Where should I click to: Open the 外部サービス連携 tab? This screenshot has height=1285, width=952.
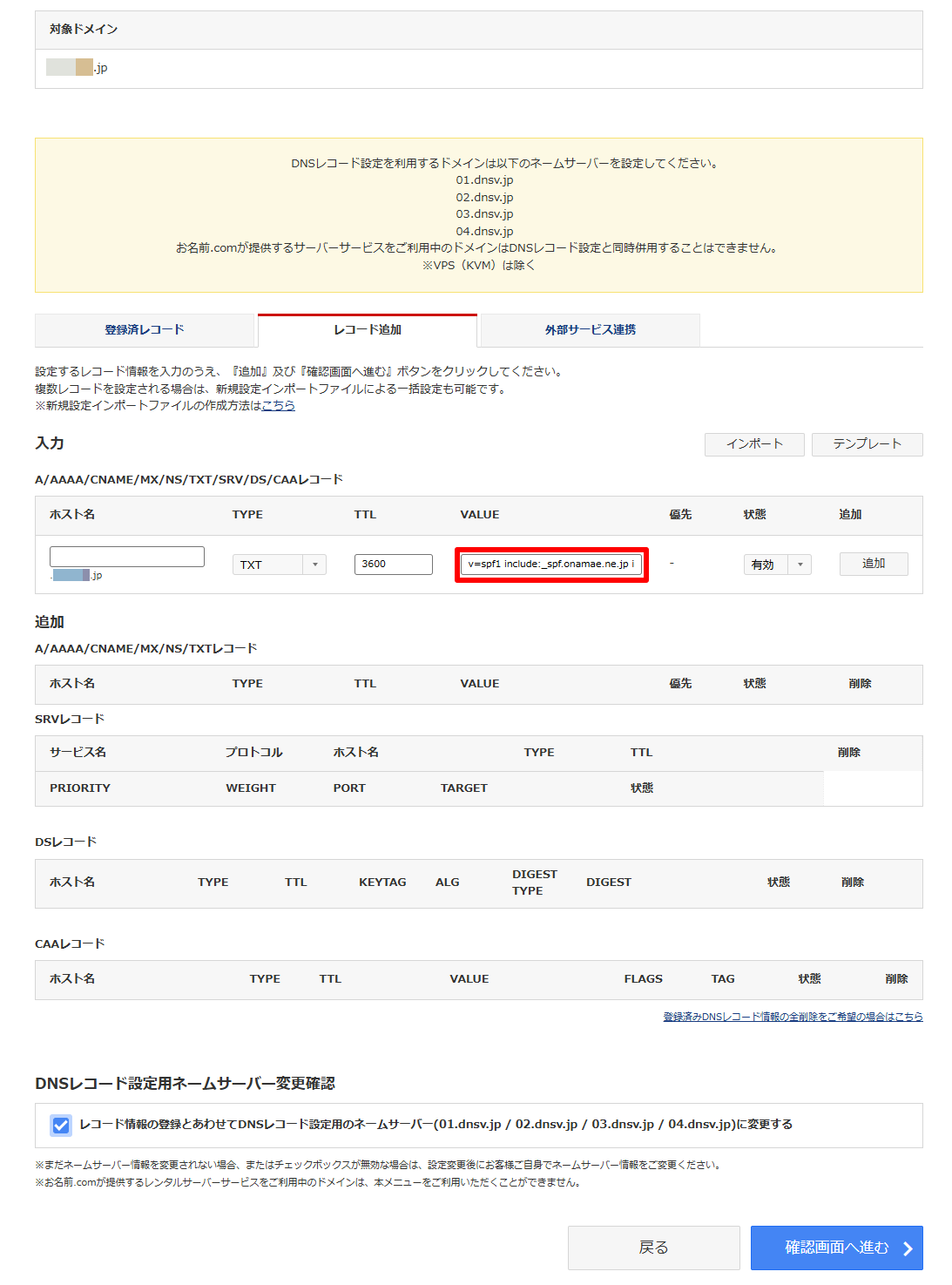coord(591,330)
